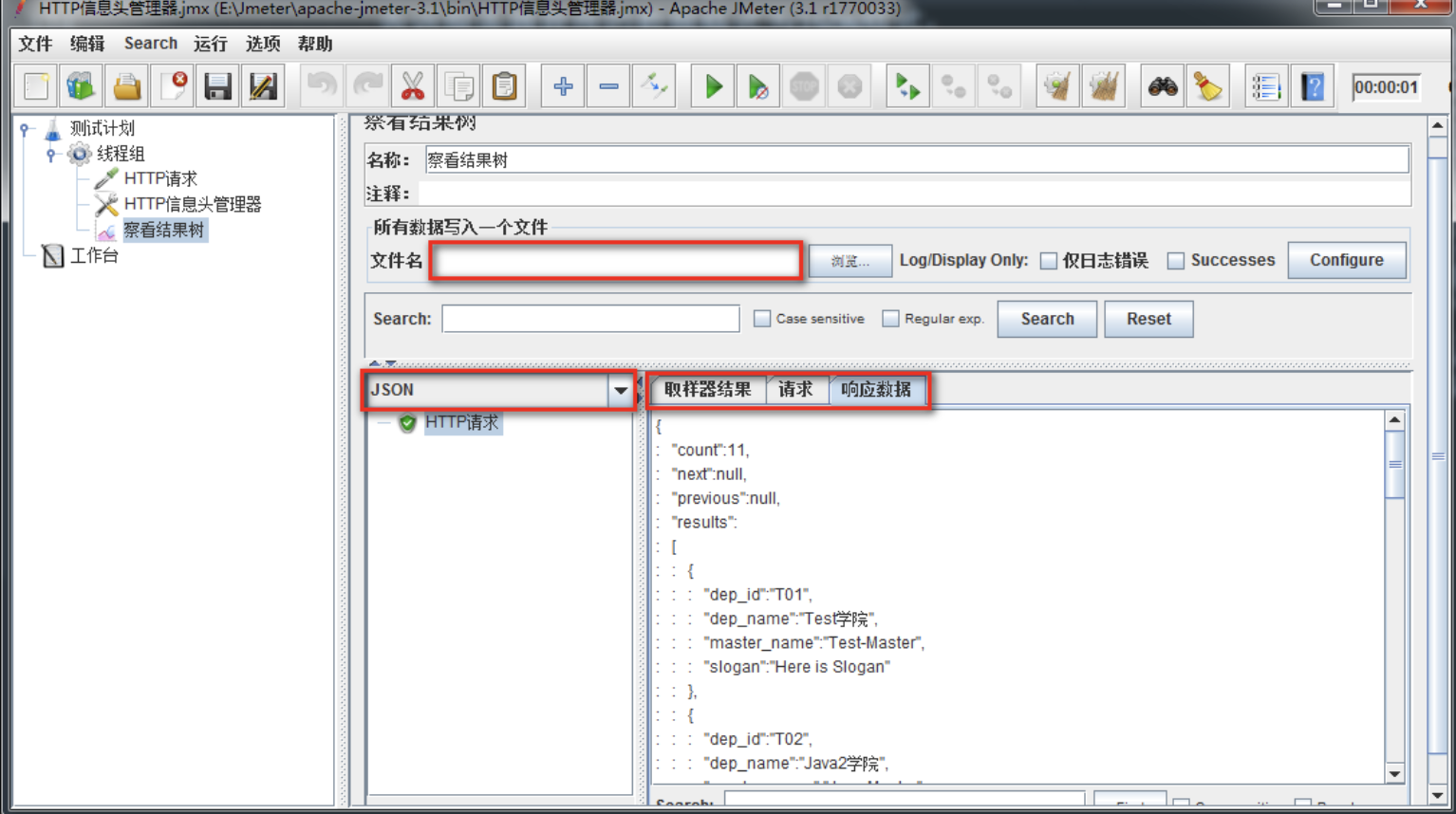Select the 工作台 tree item
The image size is (1456, 814).
click(x=94, y=255)
